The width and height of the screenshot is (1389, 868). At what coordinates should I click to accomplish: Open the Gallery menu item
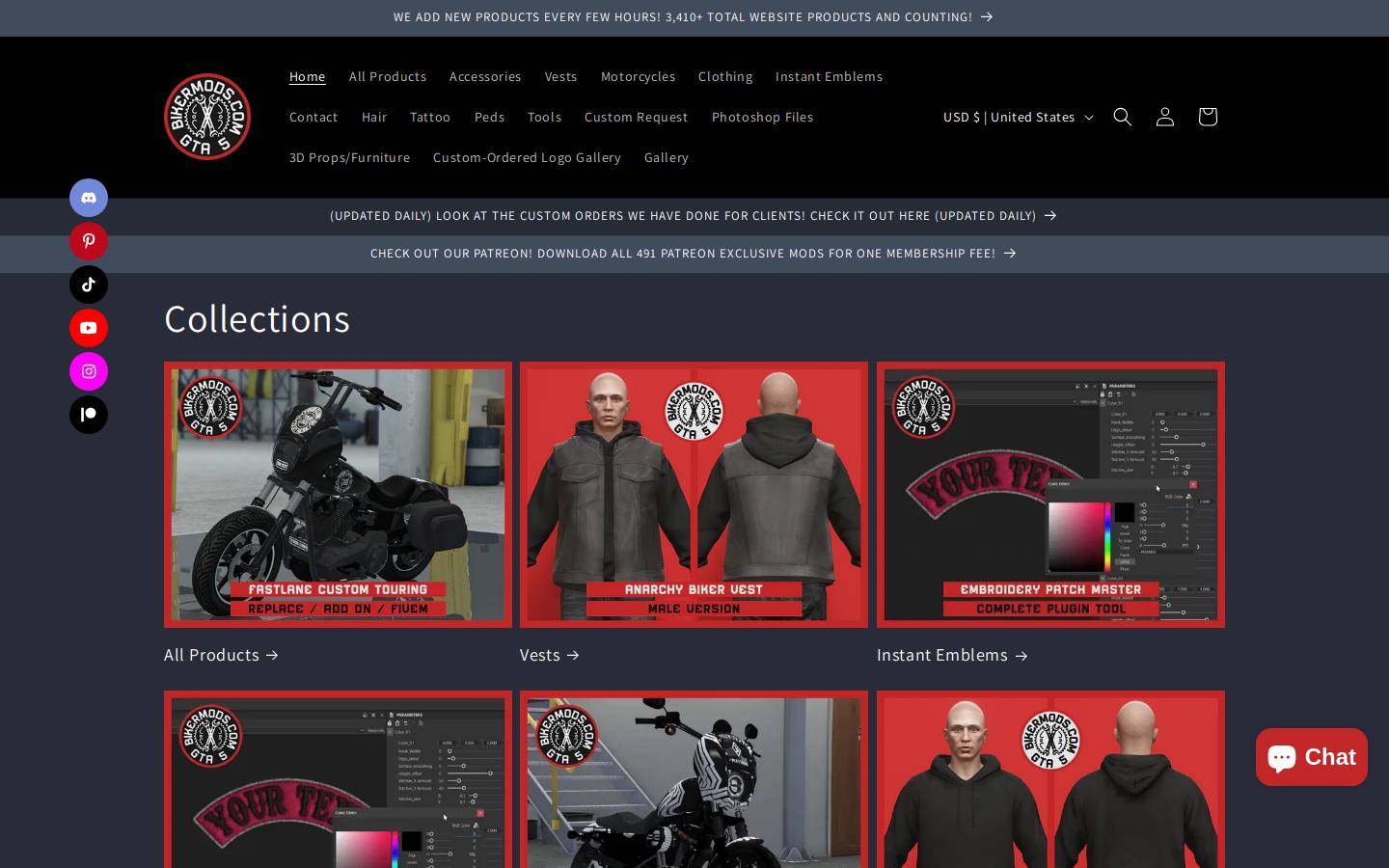667,157
